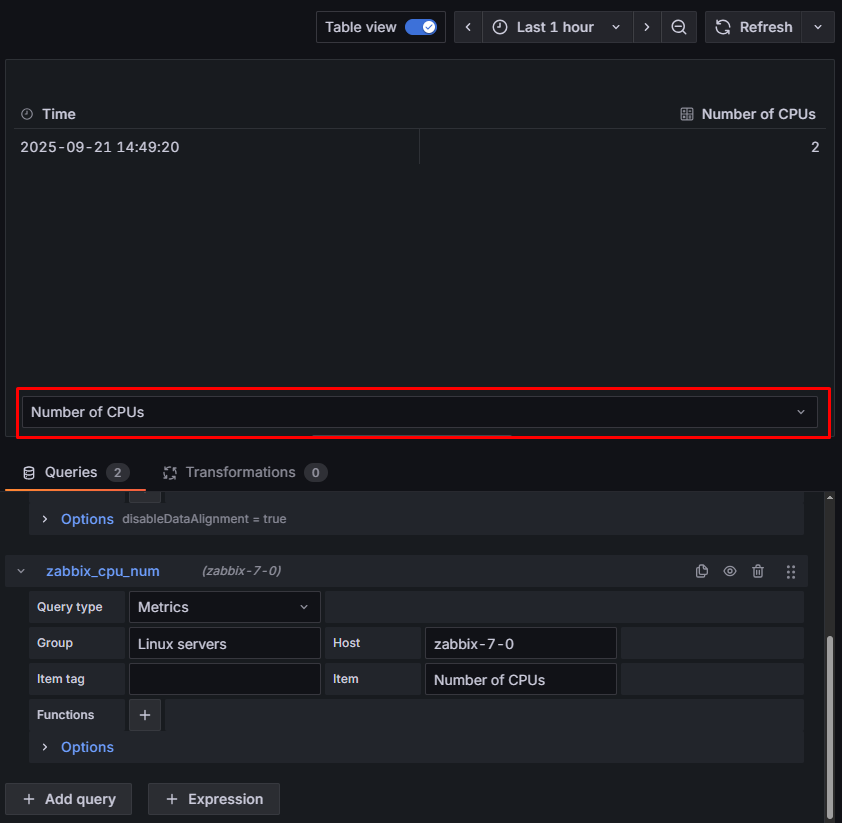Delete the zabbix_cpu_num query

[x=758, y=571]
